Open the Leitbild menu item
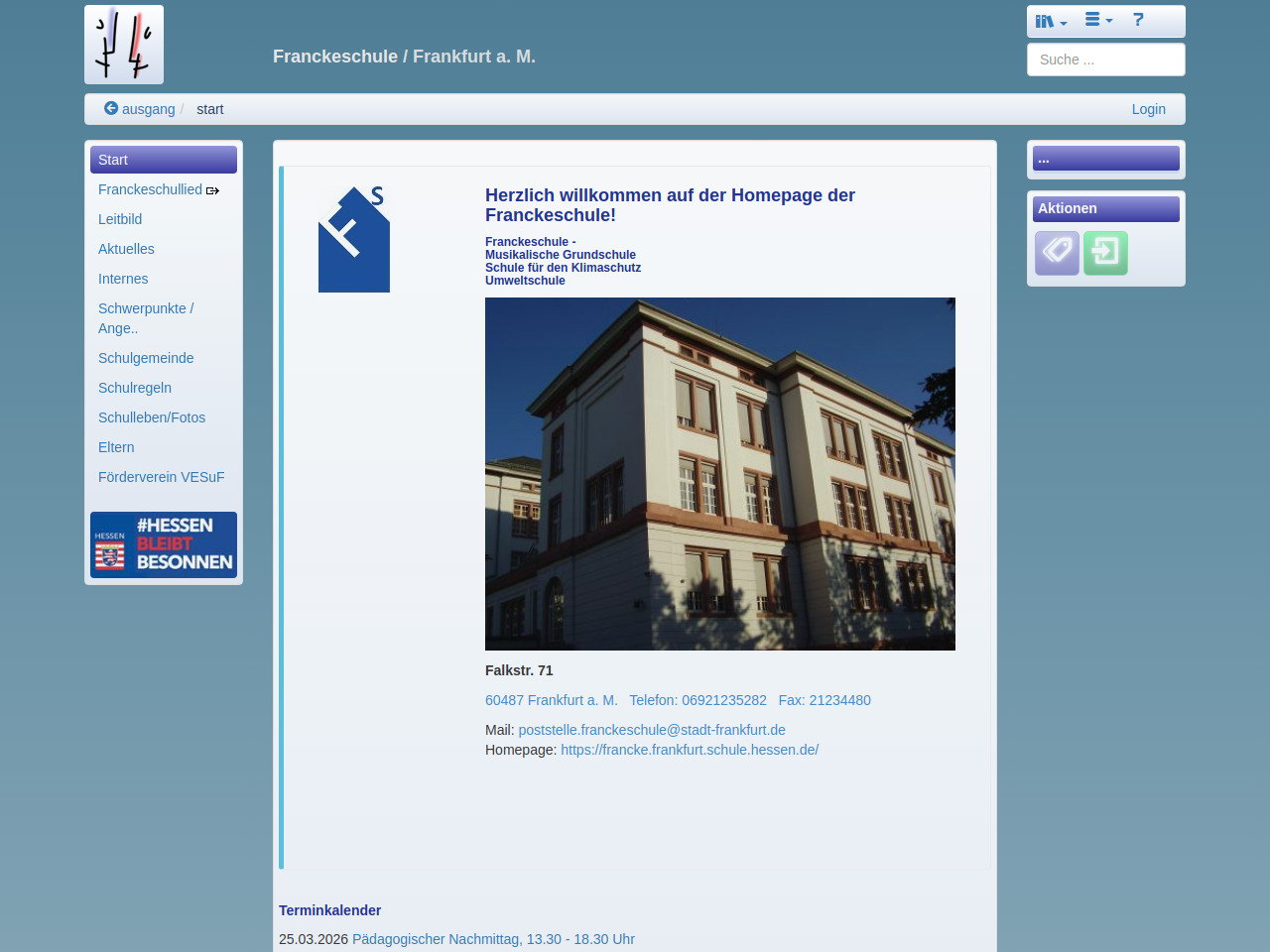 coord(120,219)
